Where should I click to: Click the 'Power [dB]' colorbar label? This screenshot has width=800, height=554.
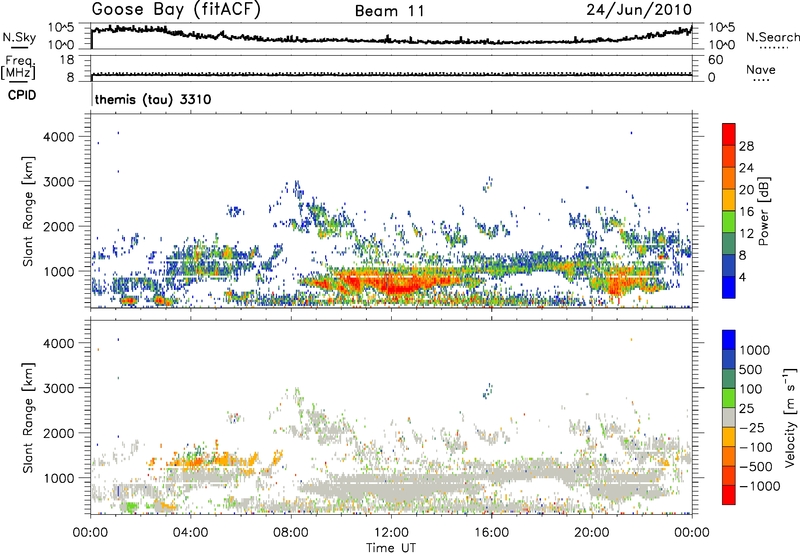[x=763, y=211]
